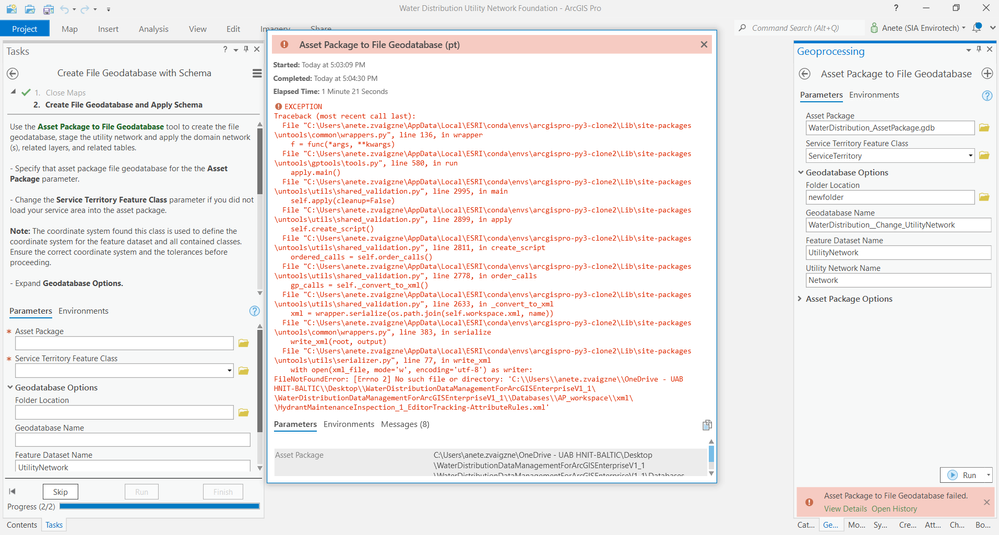This screenshot has height=535, width=999.
Task: Jump to first task step icon
Action: pyautogui.click(x=12, y=491)
